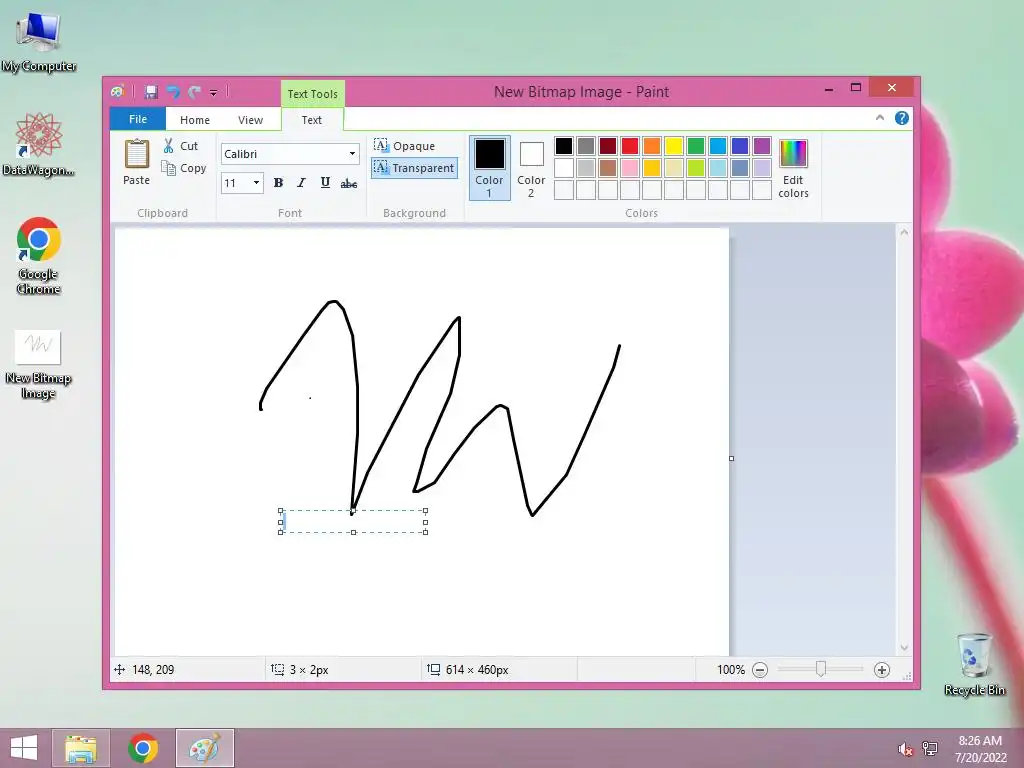Pick the black color swatch
This screenshot has height=768, width=1024.
point(564,146)
